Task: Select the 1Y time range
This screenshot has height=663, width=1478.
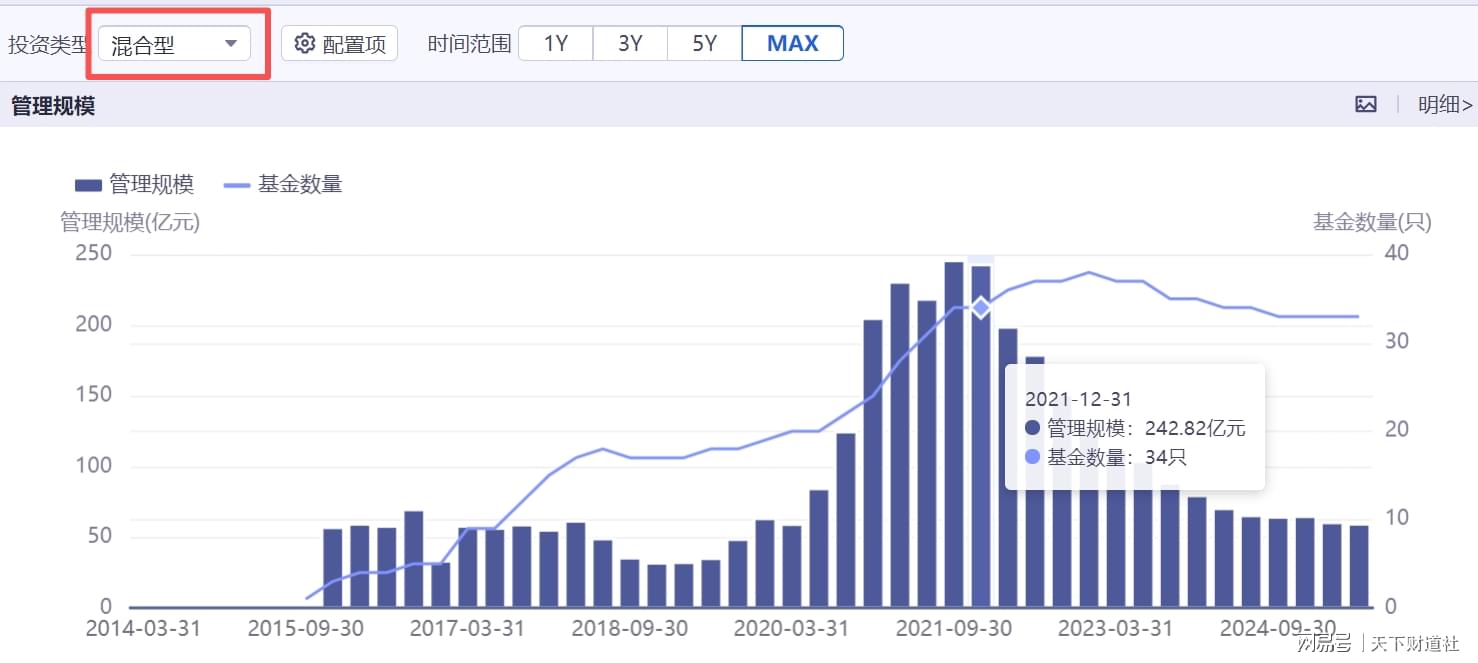Action: coord(556,43)
